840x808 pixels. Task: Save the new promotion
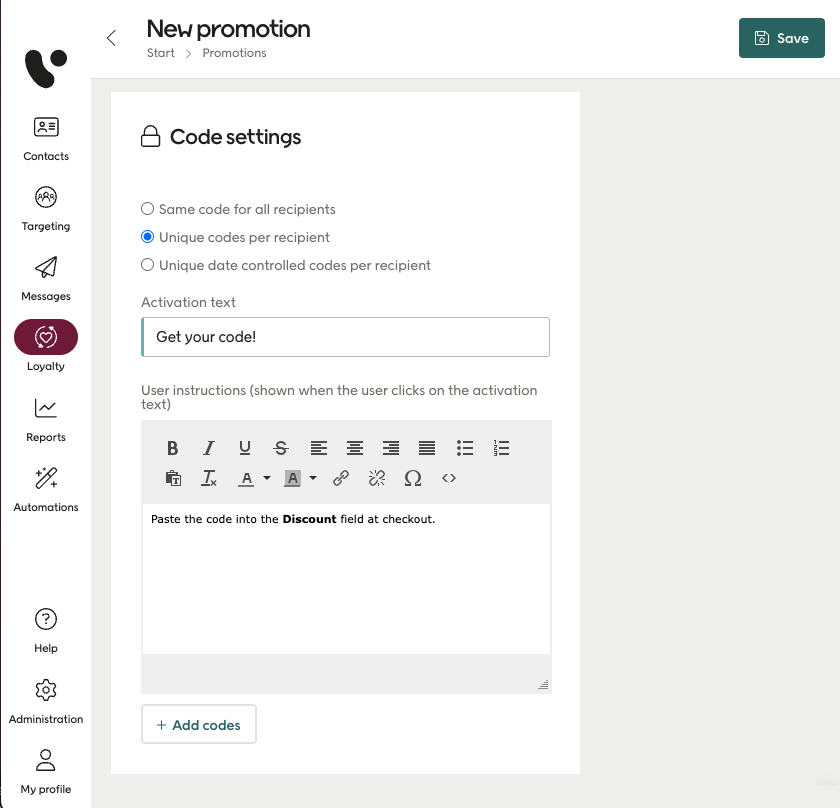tap(781, 37)
